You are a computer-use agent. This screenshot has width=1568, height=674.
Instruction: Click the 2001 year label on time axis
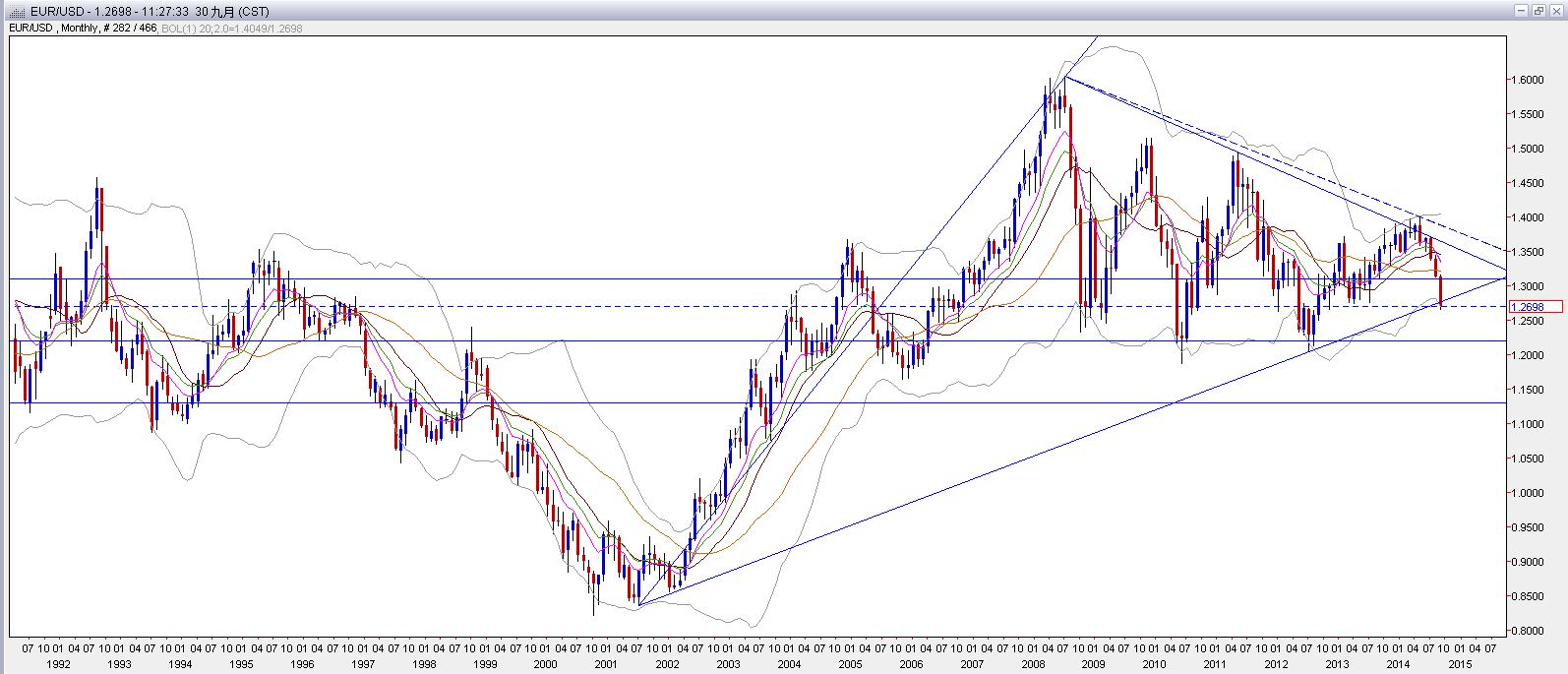tap(606, 664)
